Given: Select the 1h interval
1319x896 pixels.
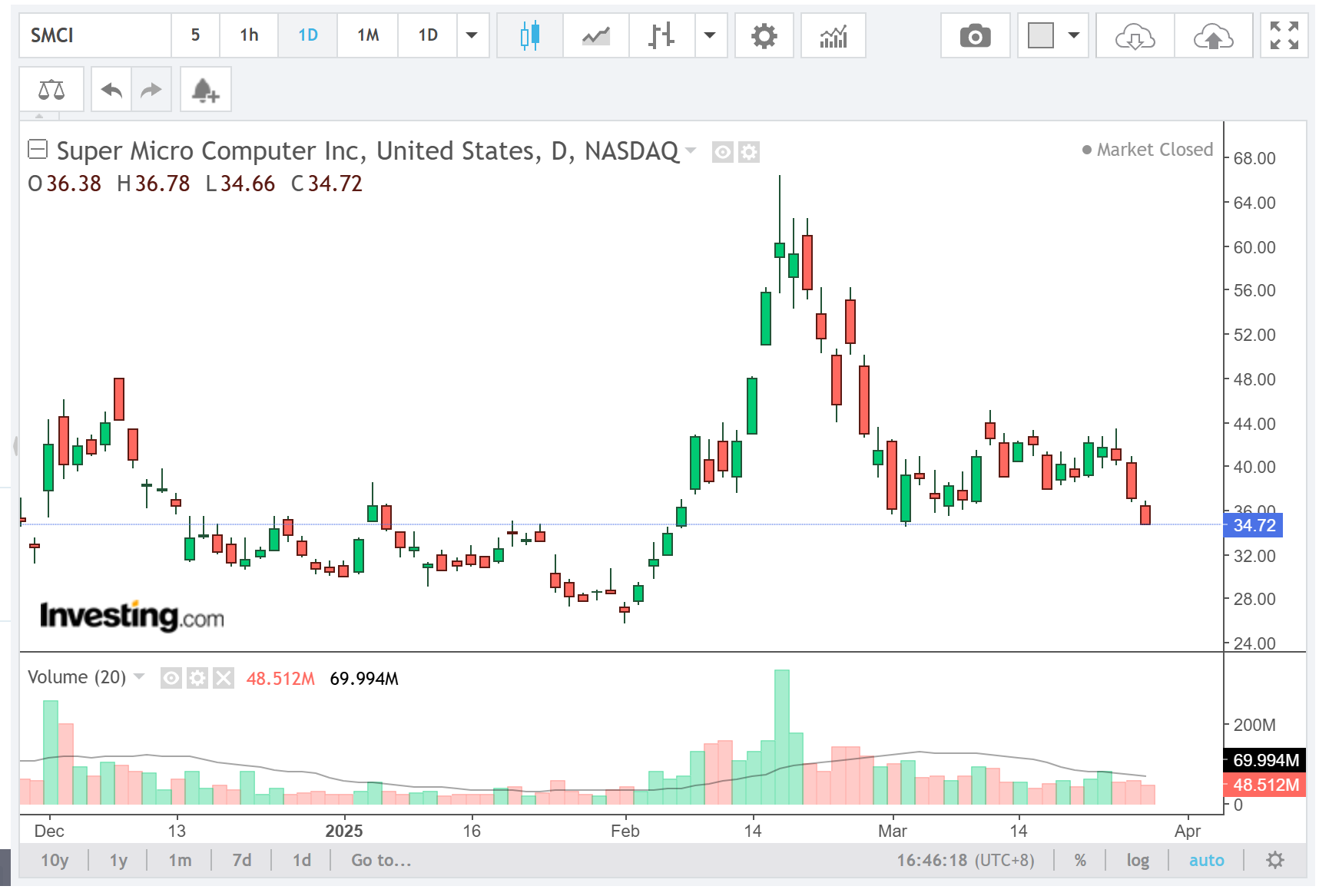Looking at the screenshot, I should click(x=249, y=35).
